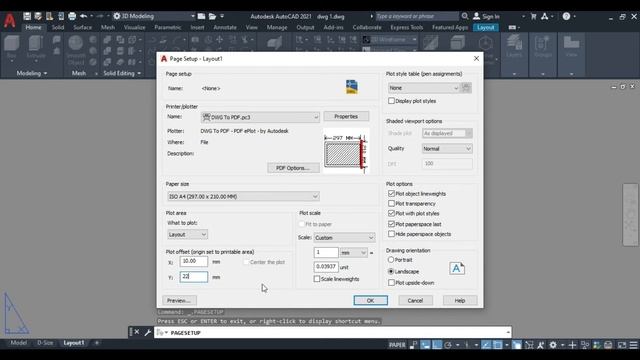Image resolution: width=640 pixels, height=360 pixels.
Task: Click the PDF Options button
Action: 293,168
